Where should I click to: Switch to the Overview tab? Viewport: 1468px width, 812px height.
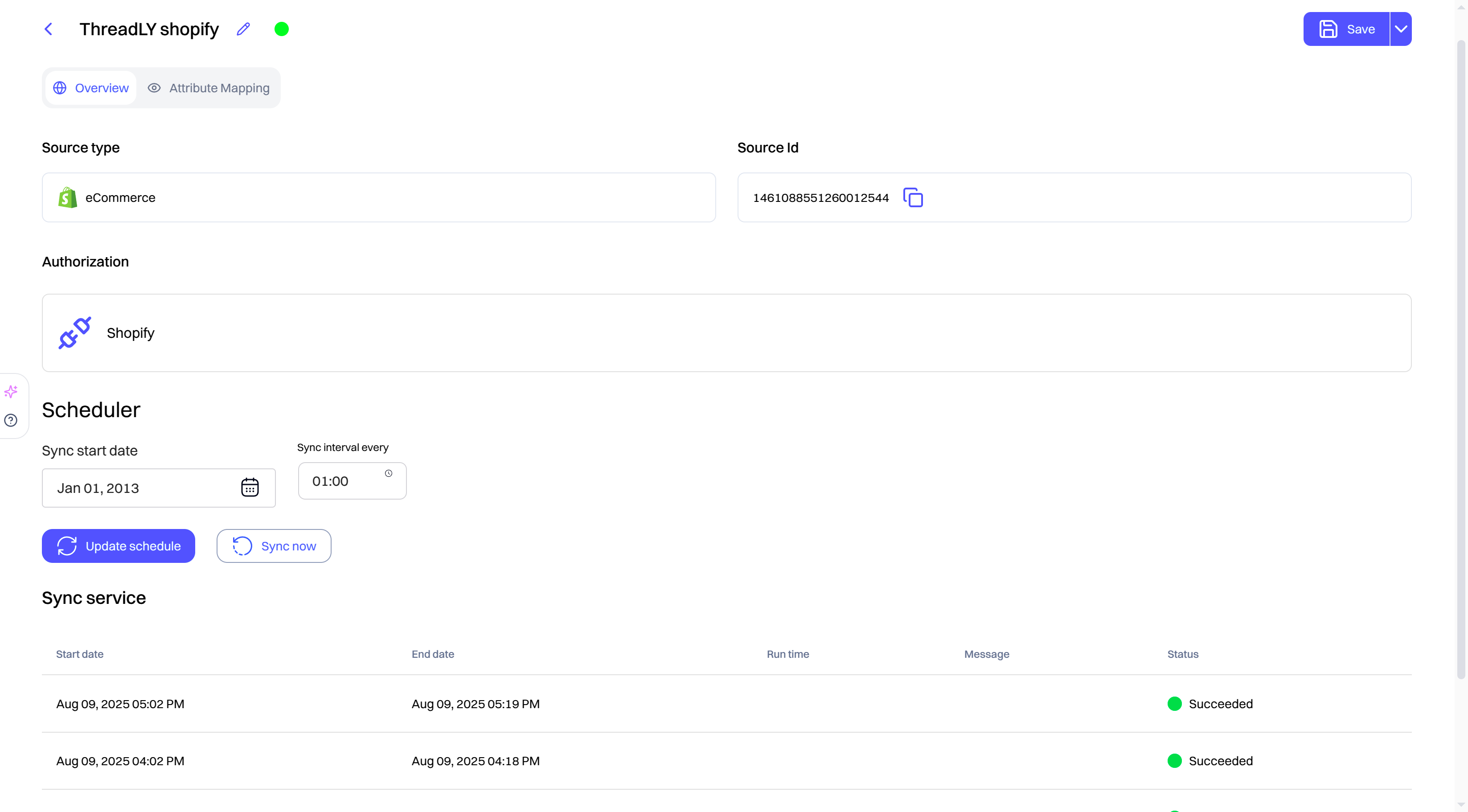pyautogui.click(x=91, y=88)
